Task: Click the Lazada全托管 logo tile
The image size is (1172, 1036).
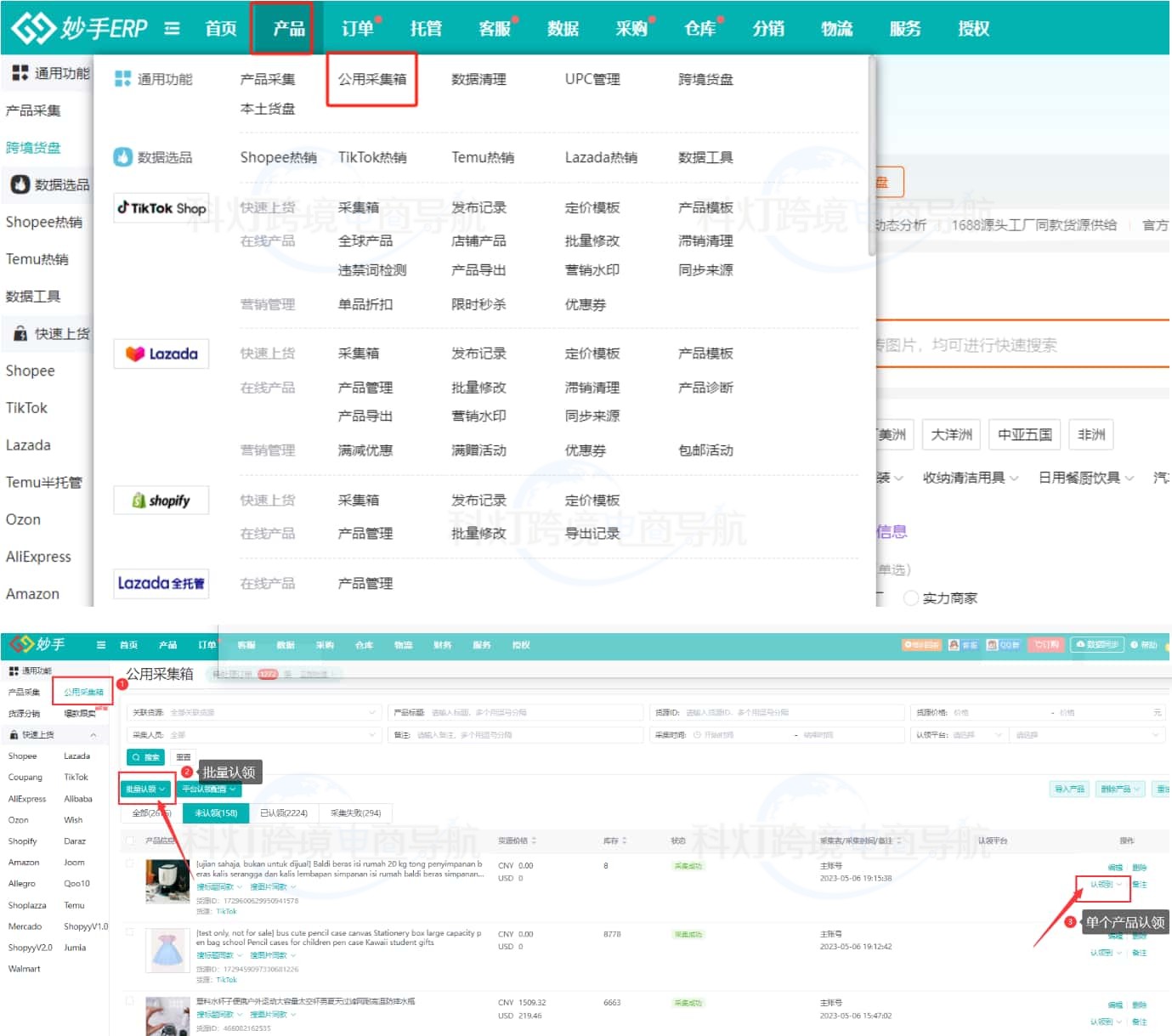Action: tap(161, 584)
